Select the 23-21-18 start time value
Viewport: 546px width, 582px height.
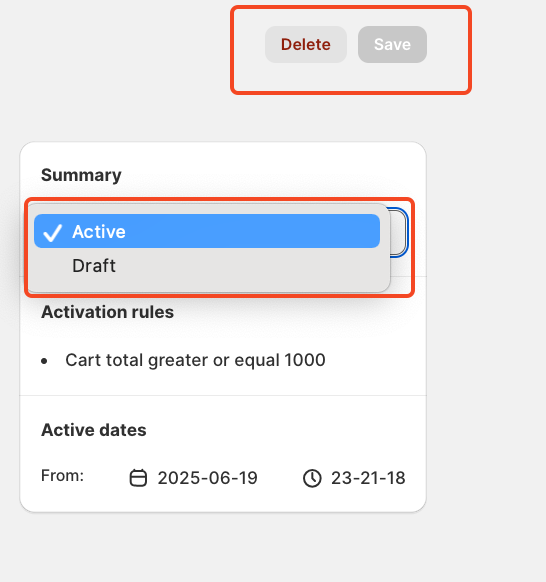368,478
